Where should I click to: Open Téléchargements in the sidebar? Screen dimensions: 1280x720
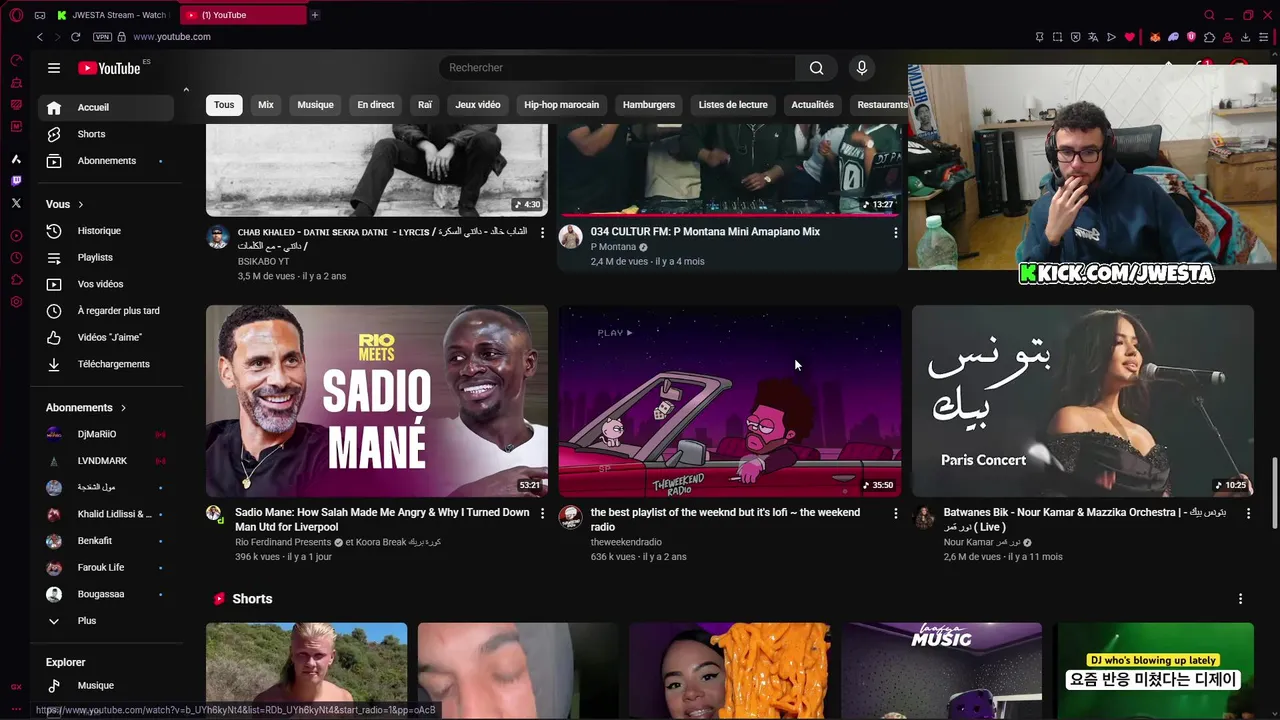pyautogui.click(x=105, y=364)
